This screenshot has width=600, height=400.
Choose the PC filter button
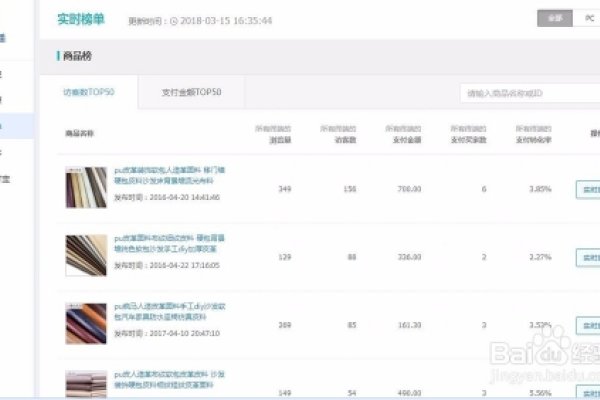point(589,18)
